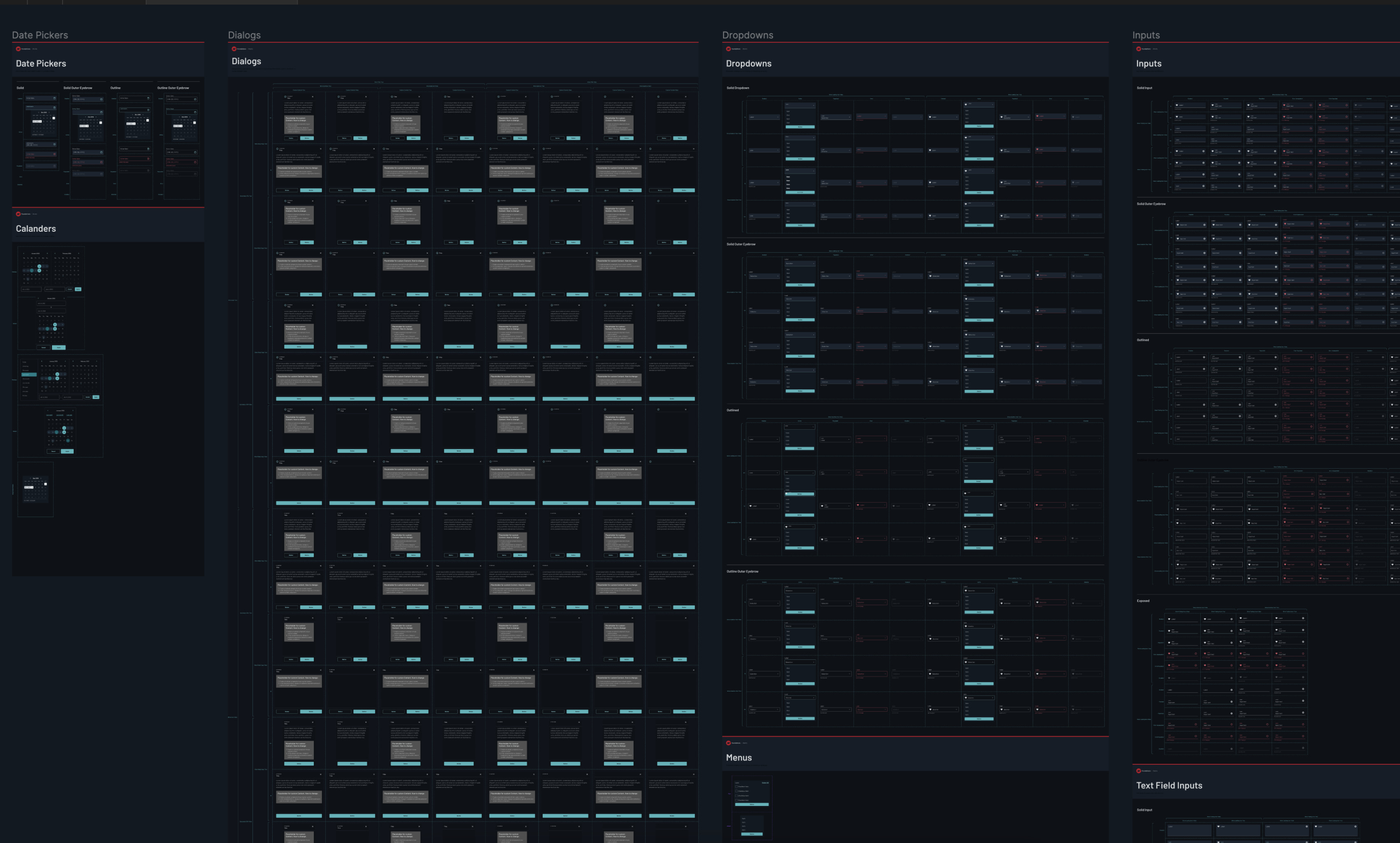Click the red logo icon in Dialogs header
This screenshot has width=1400, height=843.
(x=234, y=49)
